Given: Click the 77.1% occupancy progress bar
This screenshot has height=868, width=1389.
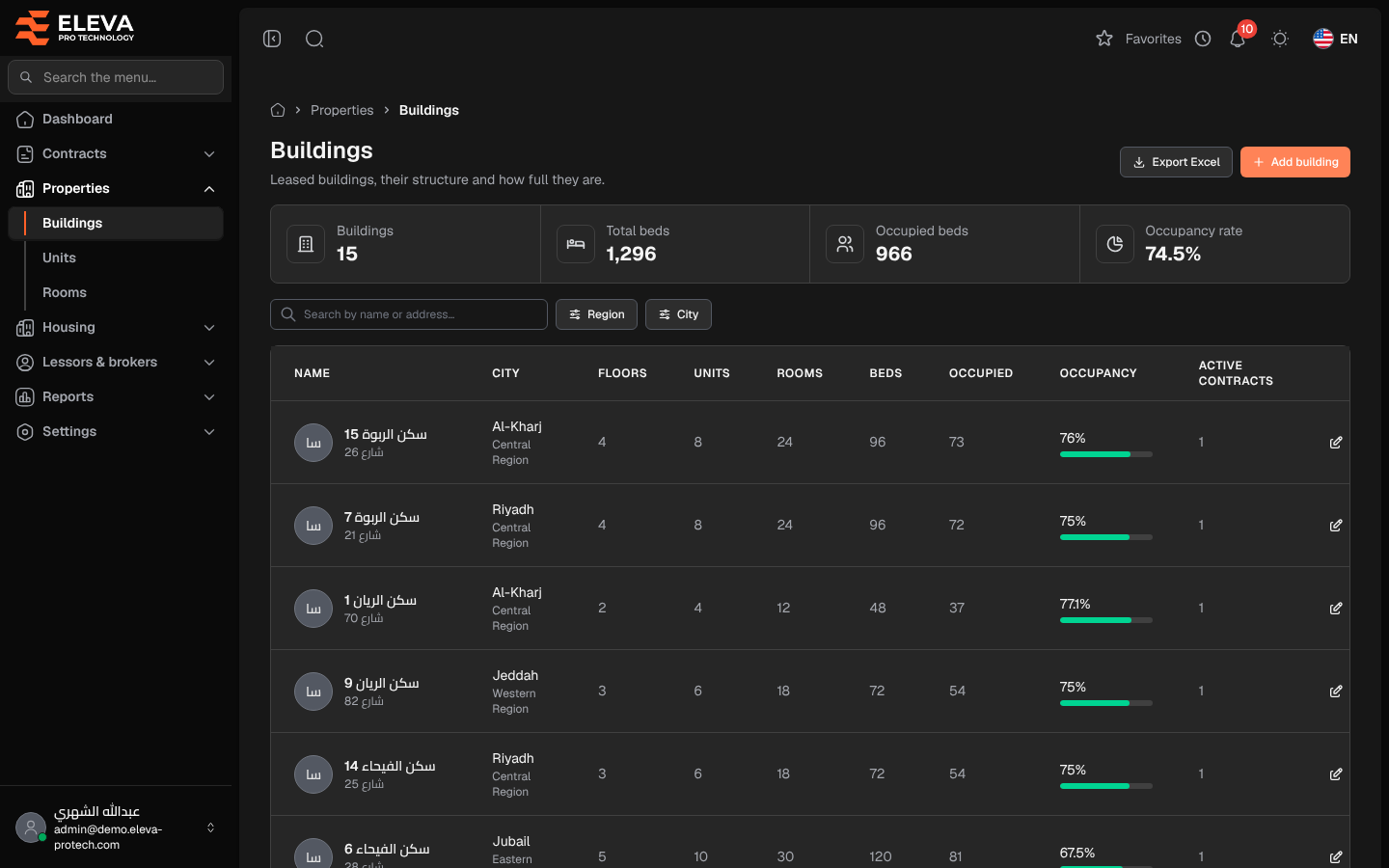Looking at the screenshot, I should tap(1106, 620).
